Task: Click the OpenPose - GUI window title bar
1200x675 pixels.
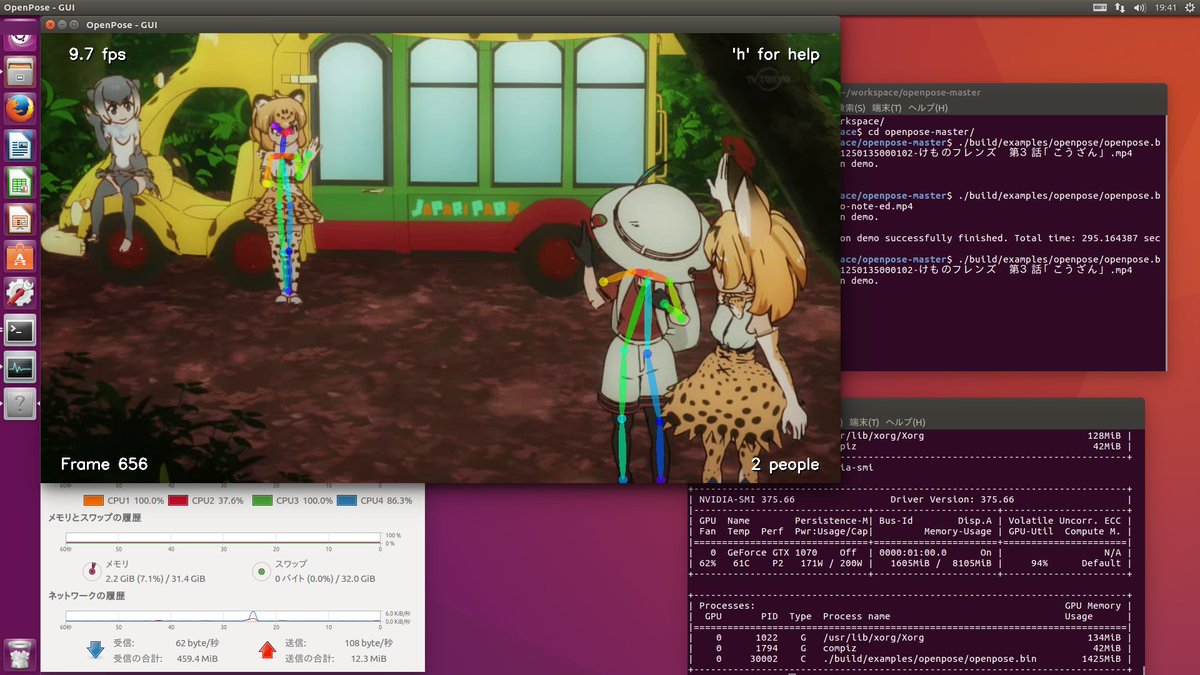Action: click(440, 24)
